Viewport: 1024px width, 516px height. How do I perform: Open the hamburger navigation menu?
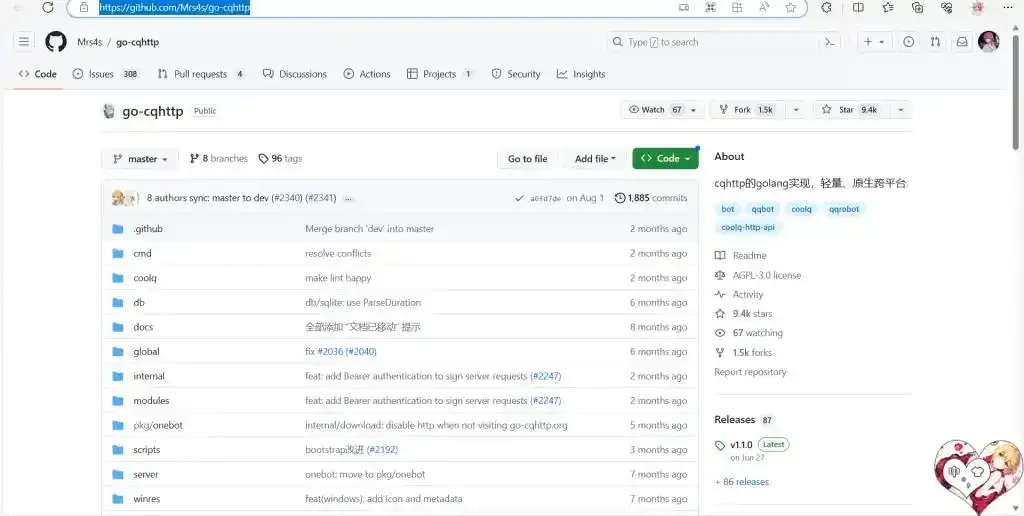24,42
